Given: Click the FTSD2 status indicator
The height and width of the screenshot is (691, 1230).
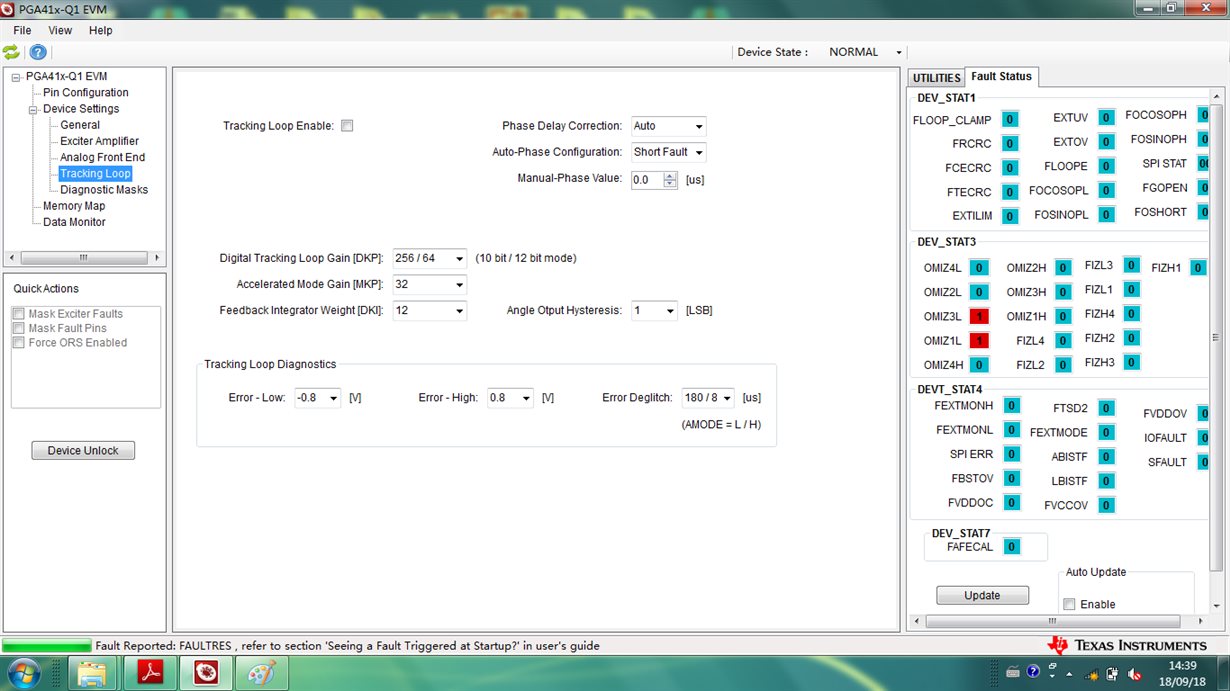Looking at the screenshot, I should tap(1106, 408).
